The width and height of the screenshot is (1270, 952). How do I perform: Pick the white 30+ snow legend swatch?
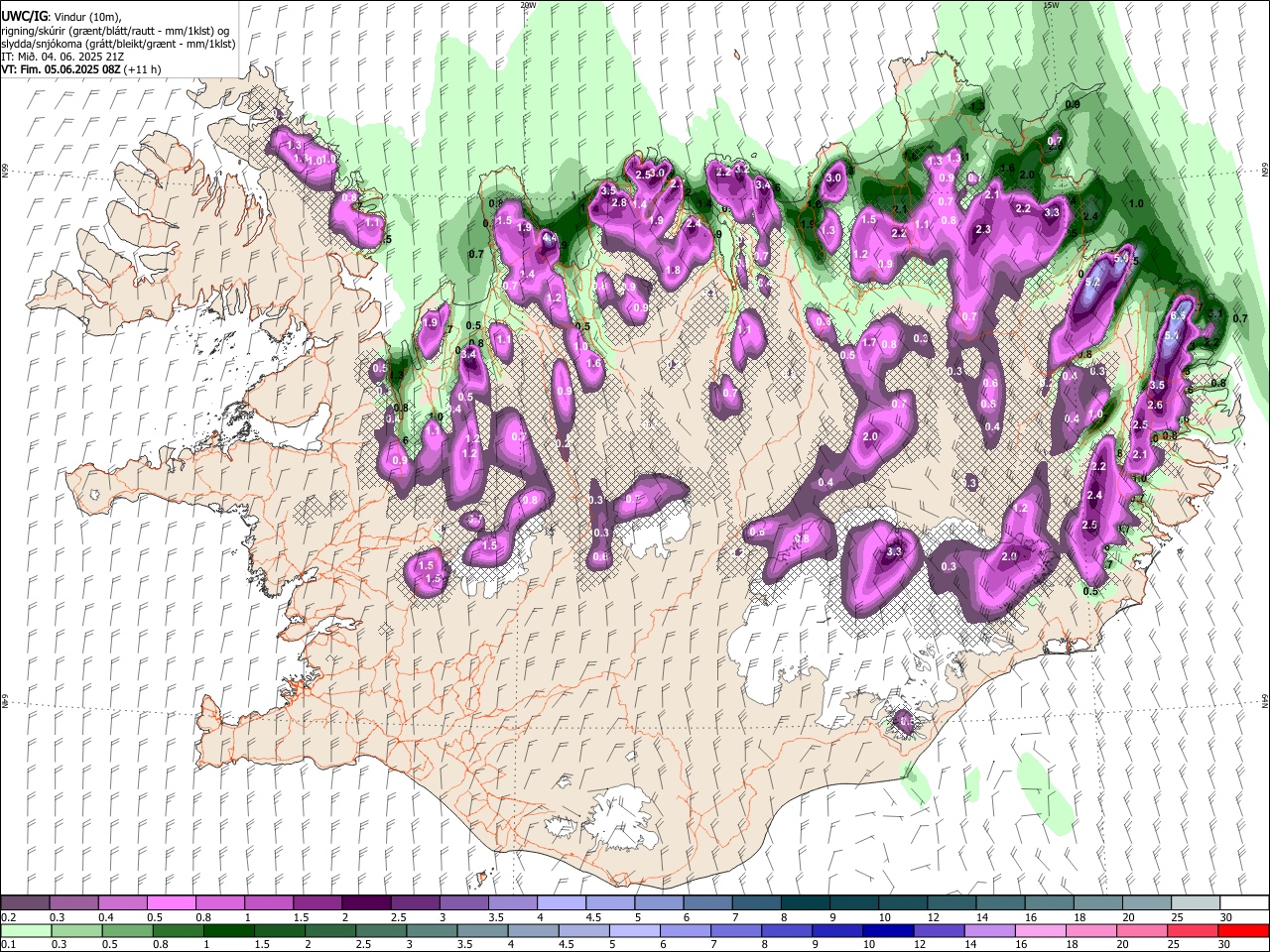1242,902
